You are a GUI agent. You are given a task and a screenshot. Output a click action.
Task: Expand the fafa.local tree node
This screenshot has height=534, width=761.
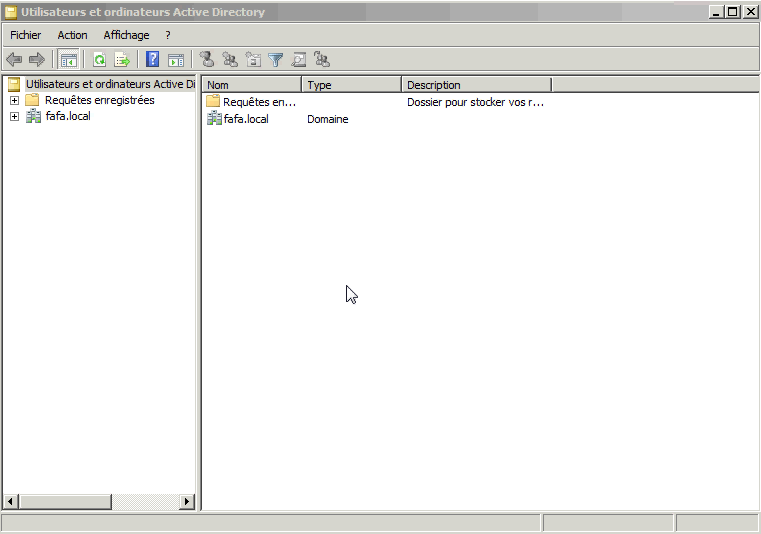(x=15, y=117)
